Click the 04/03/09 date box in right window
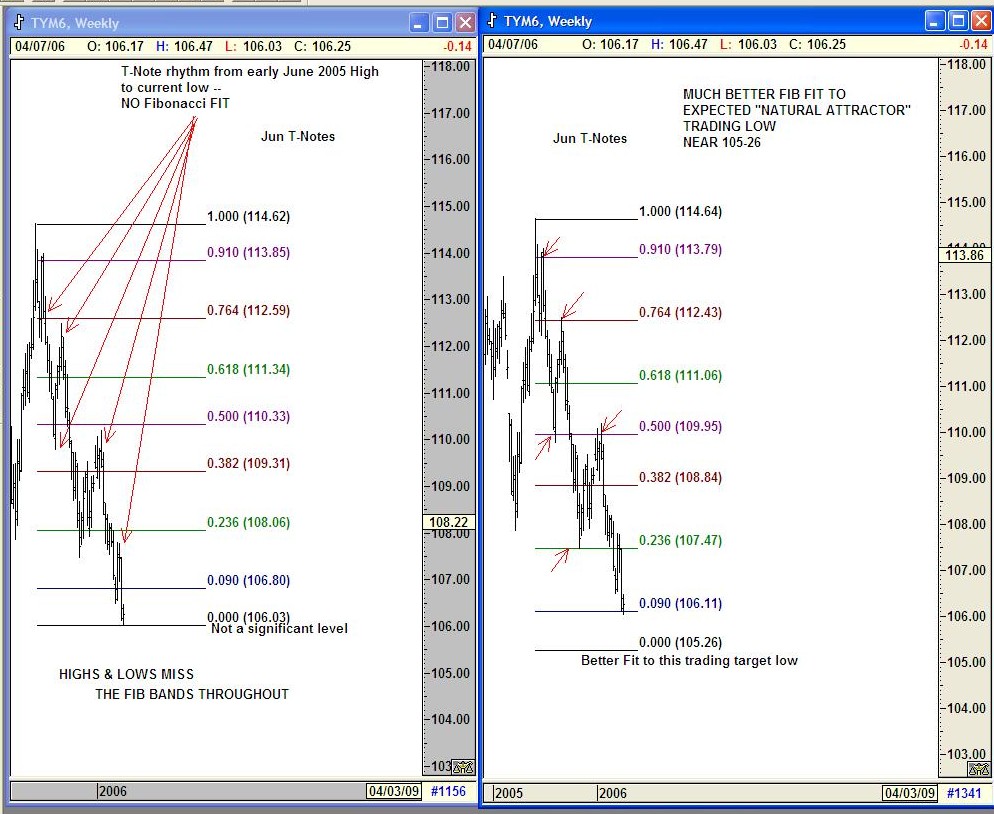The height and width of the screenshot is (814, 994). coord(910,793)
